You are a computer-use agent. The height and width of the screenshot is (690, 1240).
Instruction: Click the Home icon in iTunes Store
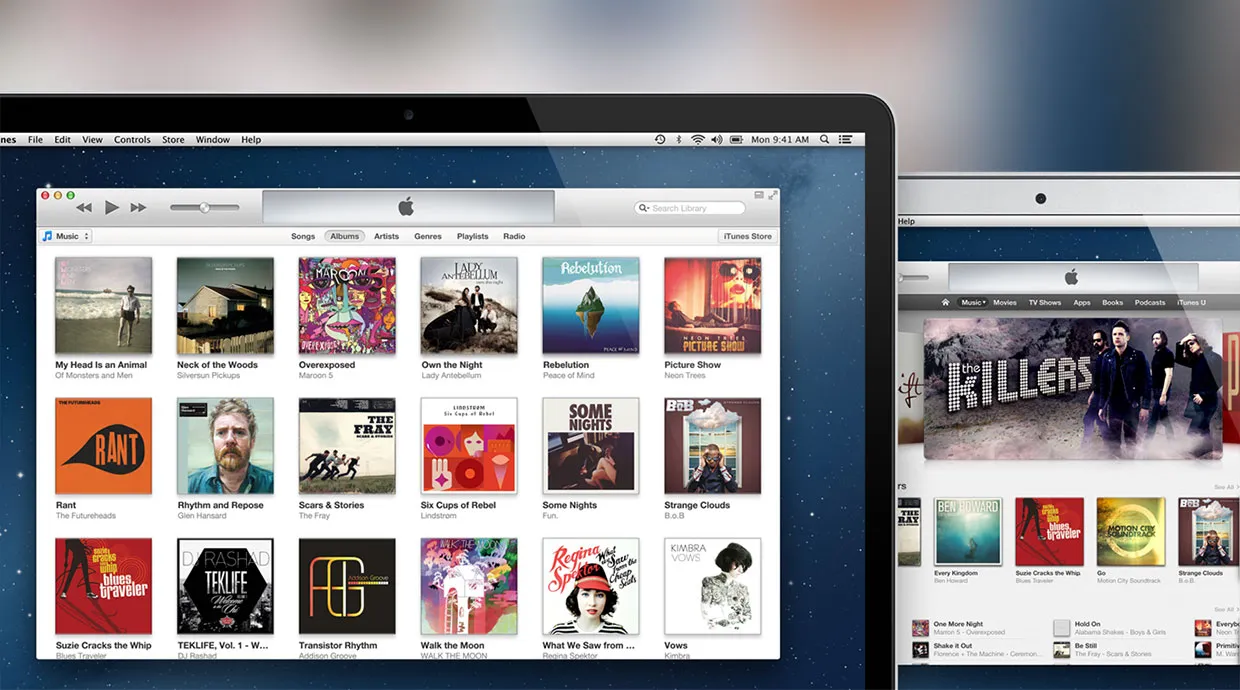(x=945, y=302)
